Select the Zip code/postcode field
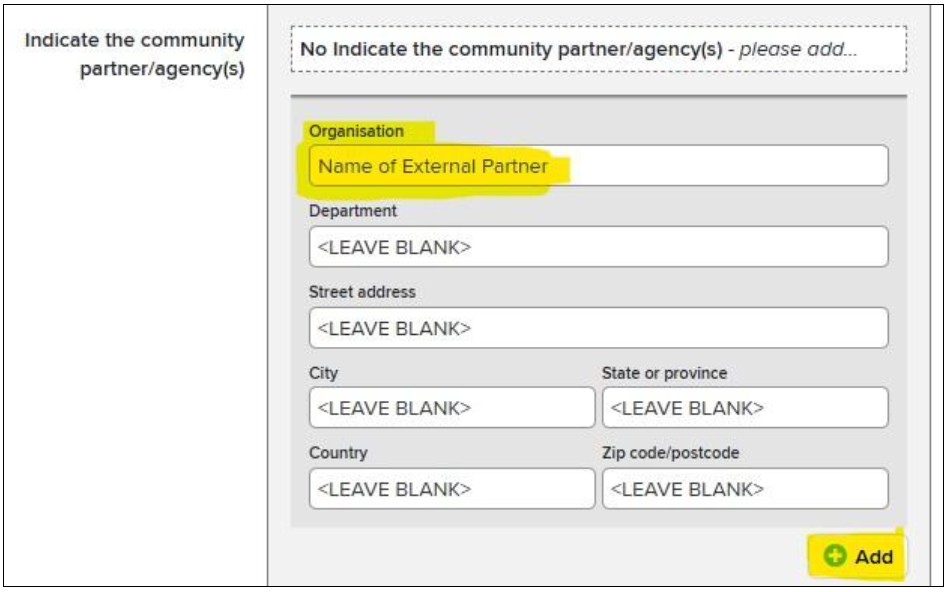This screenshot has height=592, width=947. click(x=744, y=489)
